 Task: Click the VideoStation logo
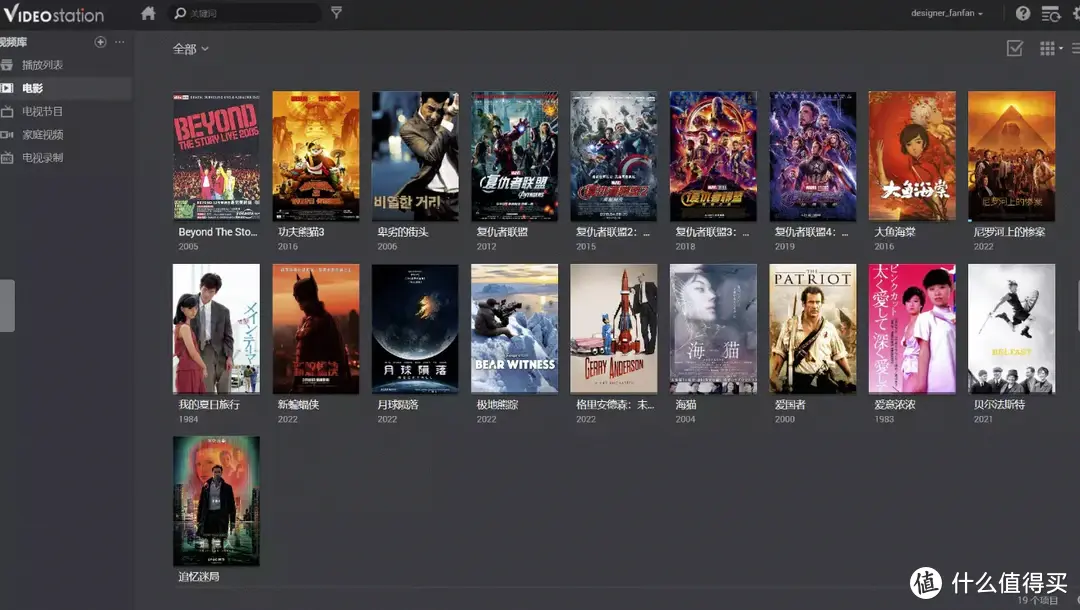54,14
